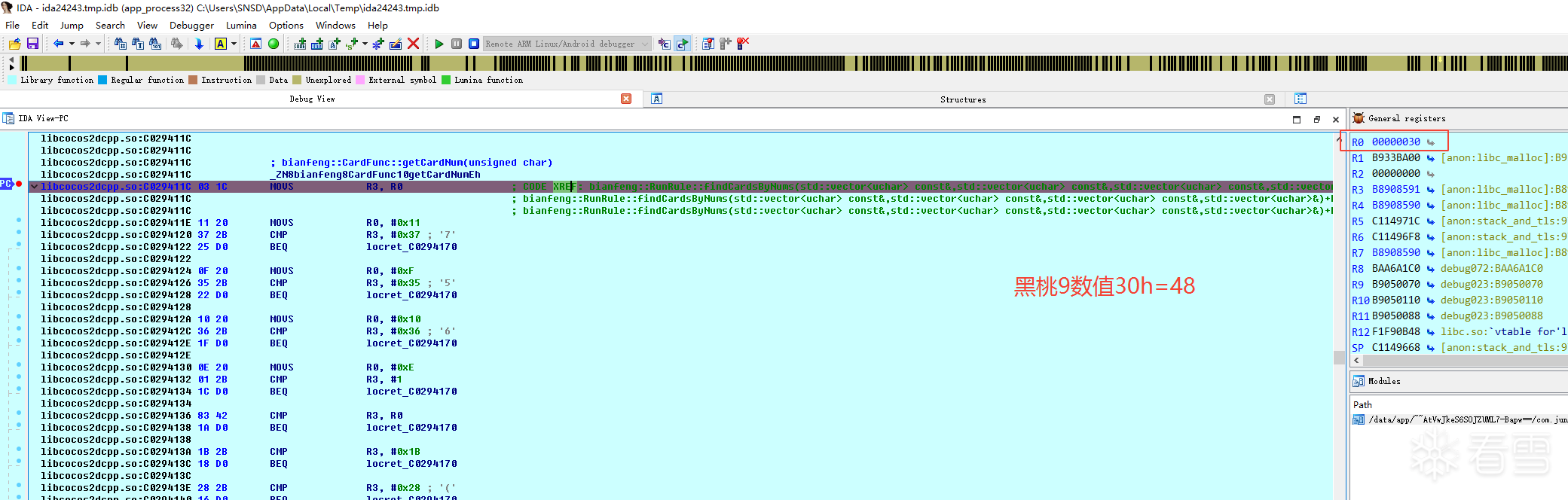Click the blue down-arrow jump icon
This screenshot has width=1568, height=500.
tap(199, 44)
